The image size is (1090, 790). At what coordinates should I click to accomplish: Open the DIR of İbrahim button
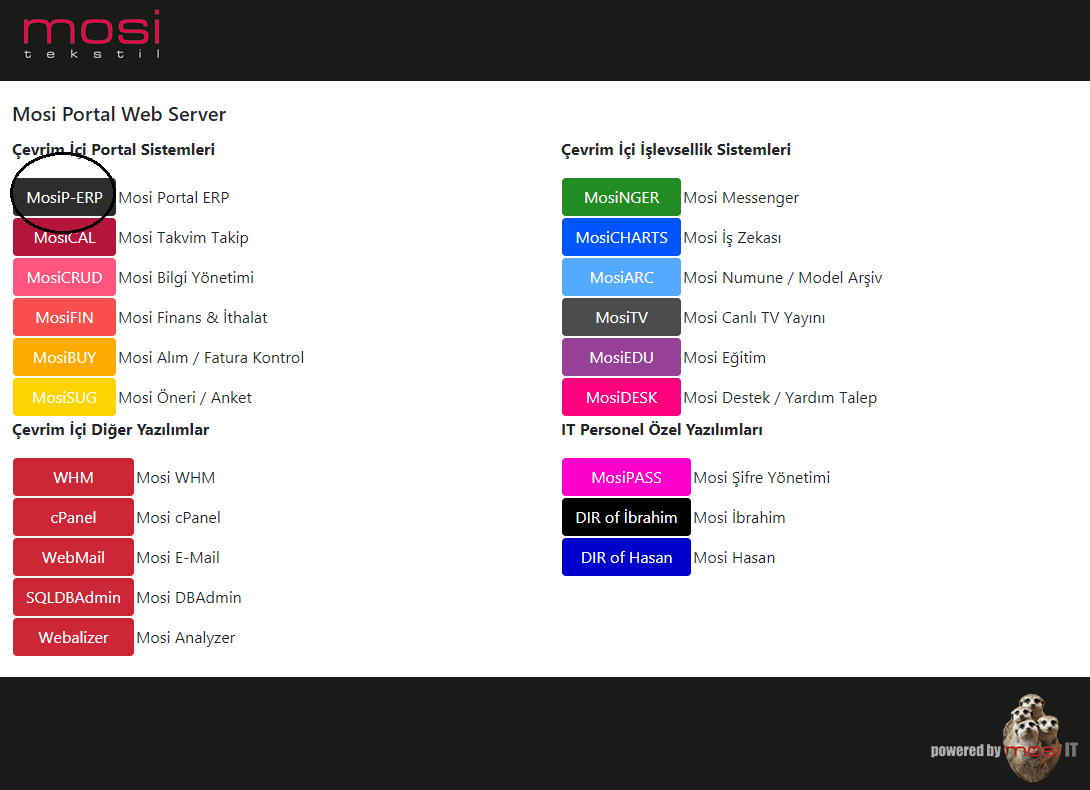(626, 517)
